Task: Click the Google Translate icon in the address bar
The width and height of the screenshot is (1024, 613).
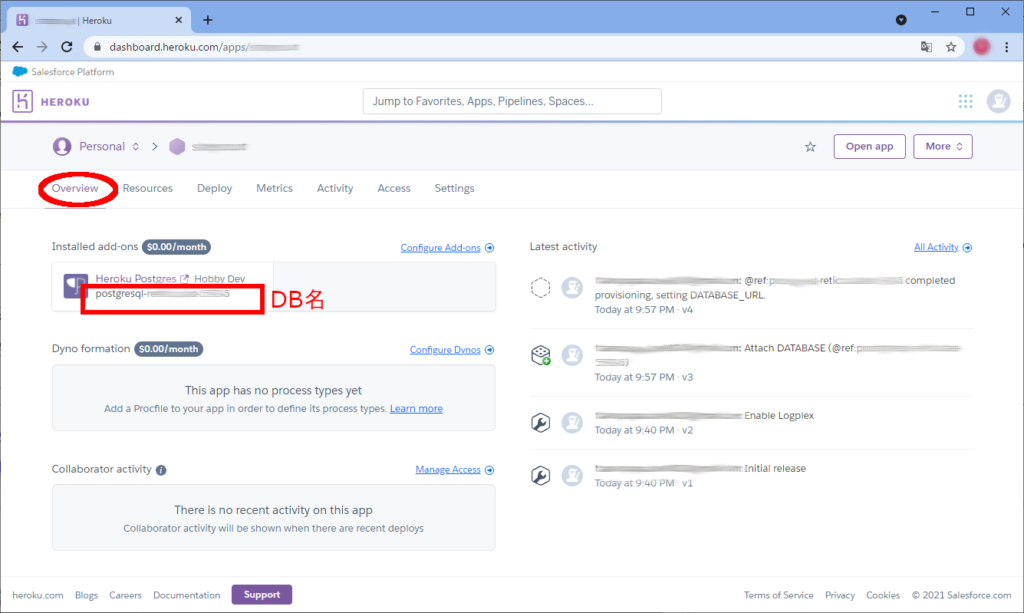Action: click(926, 47)
